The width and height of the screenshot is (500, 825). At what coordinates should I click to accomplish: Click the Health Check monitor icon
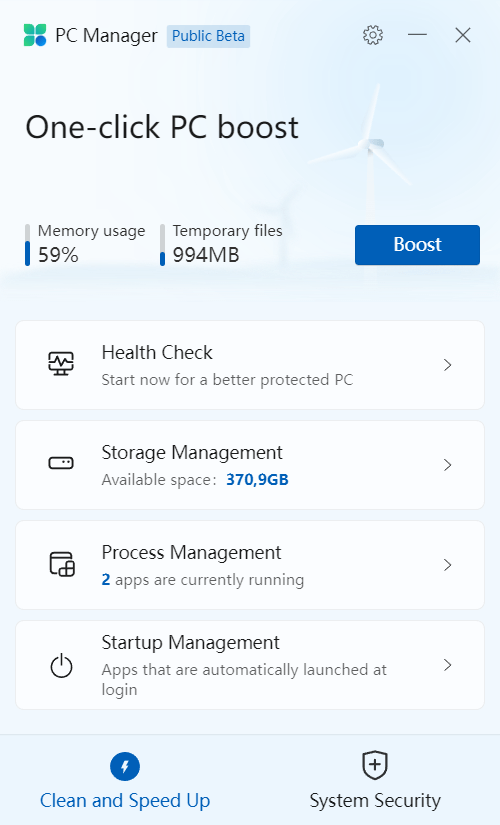tap(61, 364)
